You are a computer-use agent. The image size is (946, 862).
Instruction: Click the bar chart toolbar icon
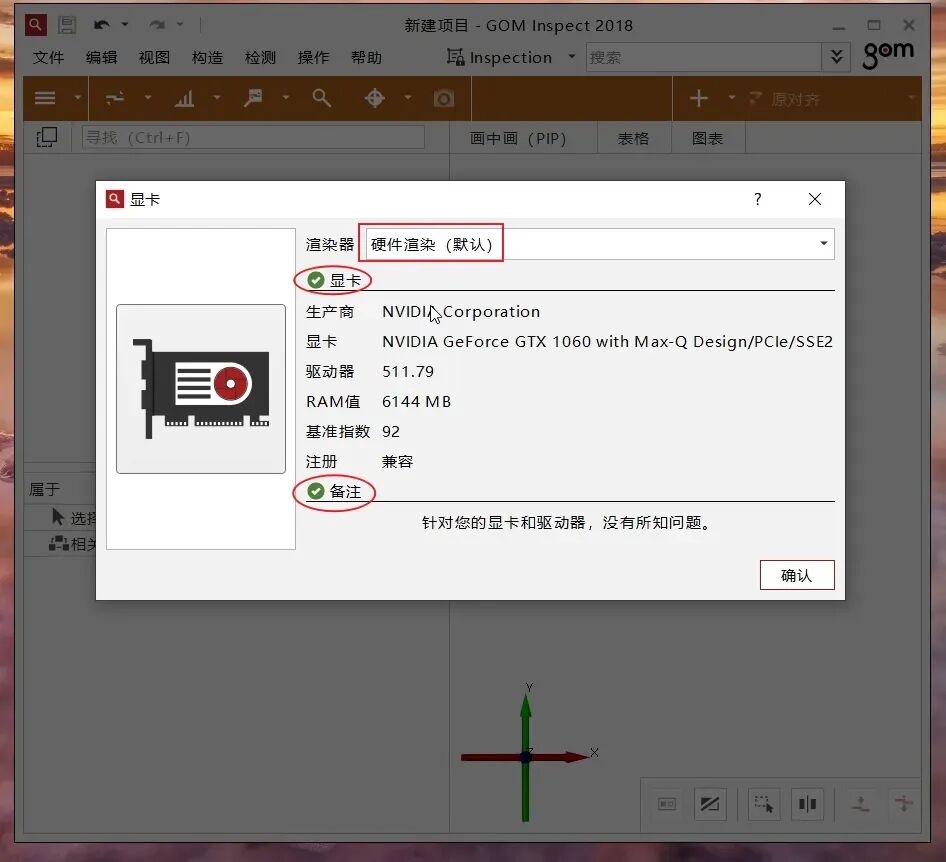tap(184, 98)
